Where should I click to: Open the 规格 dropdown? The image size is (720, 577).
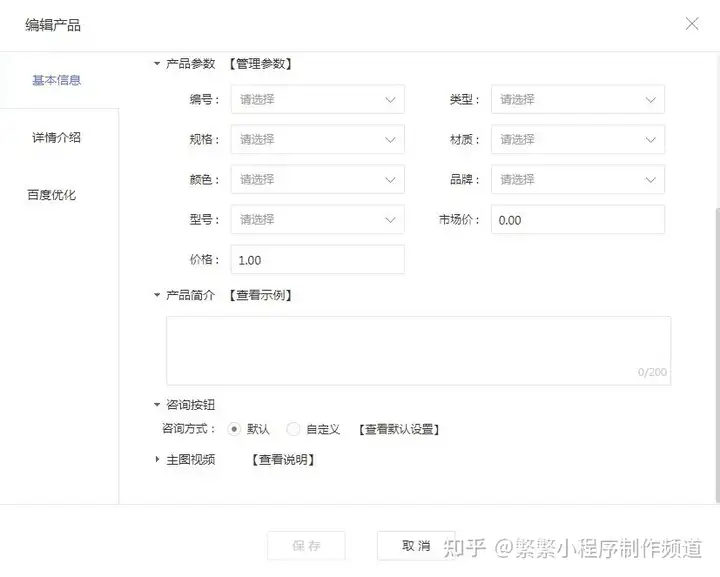coord(317,139)
